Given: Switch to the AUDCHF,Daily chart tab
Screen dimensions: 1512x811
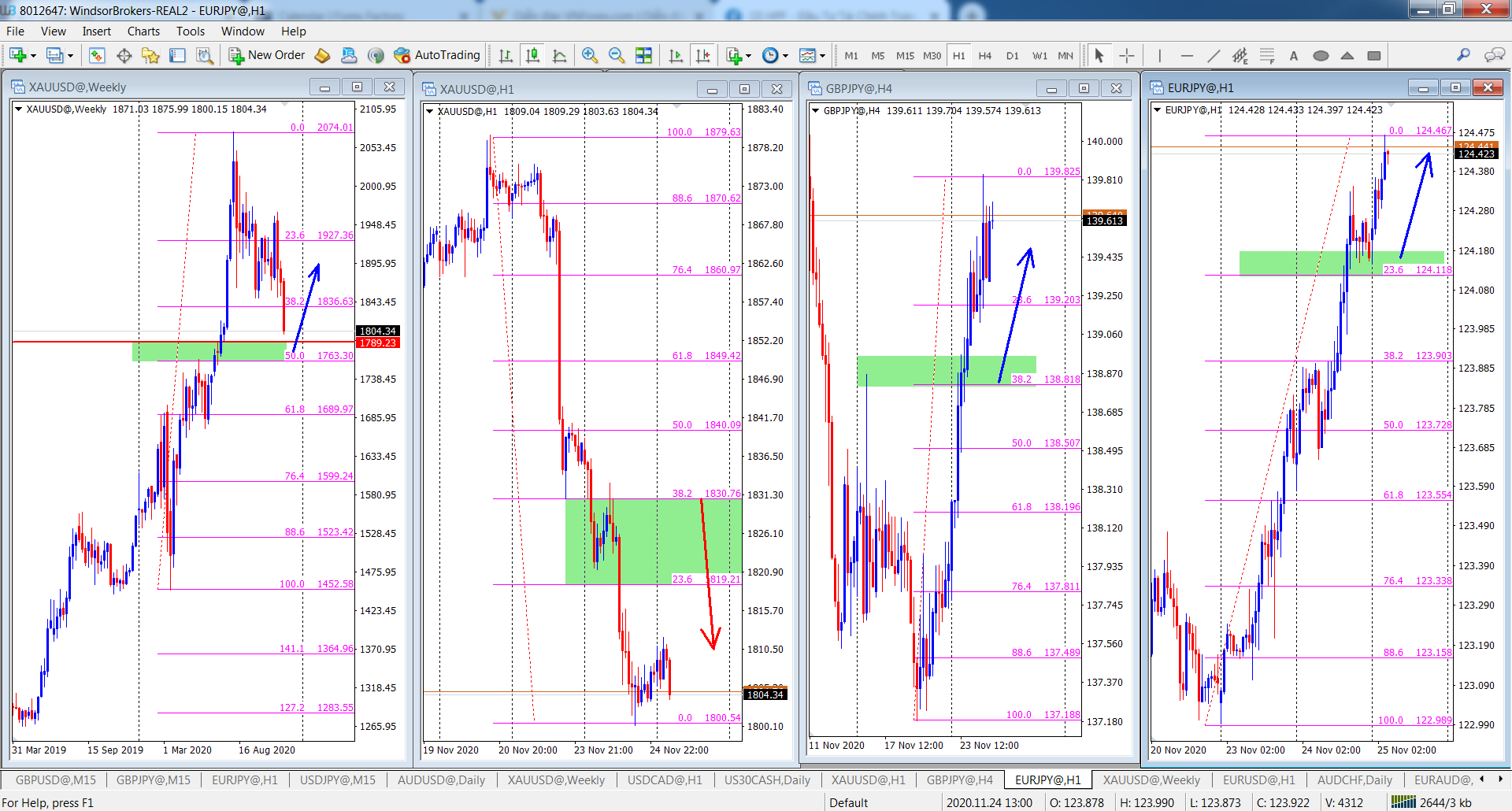Looking at the screenshot, I should 1354,780.
